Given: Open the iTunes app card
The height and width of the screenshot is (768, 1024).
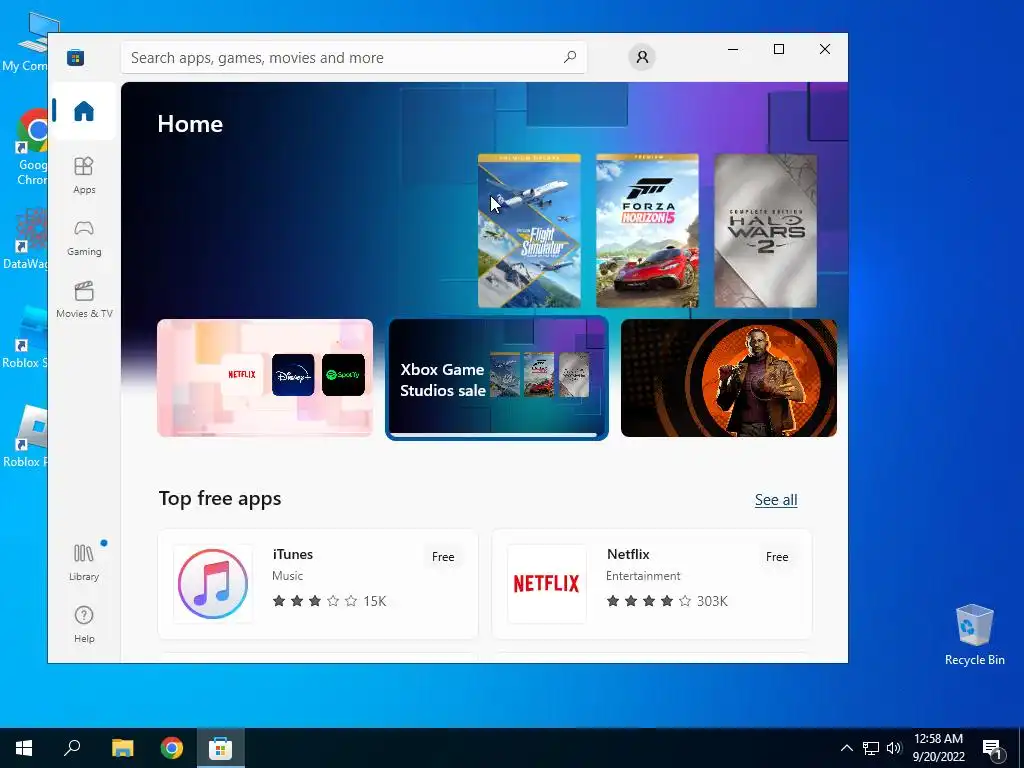Looking at the screenshot, I should tap(318, 584).
